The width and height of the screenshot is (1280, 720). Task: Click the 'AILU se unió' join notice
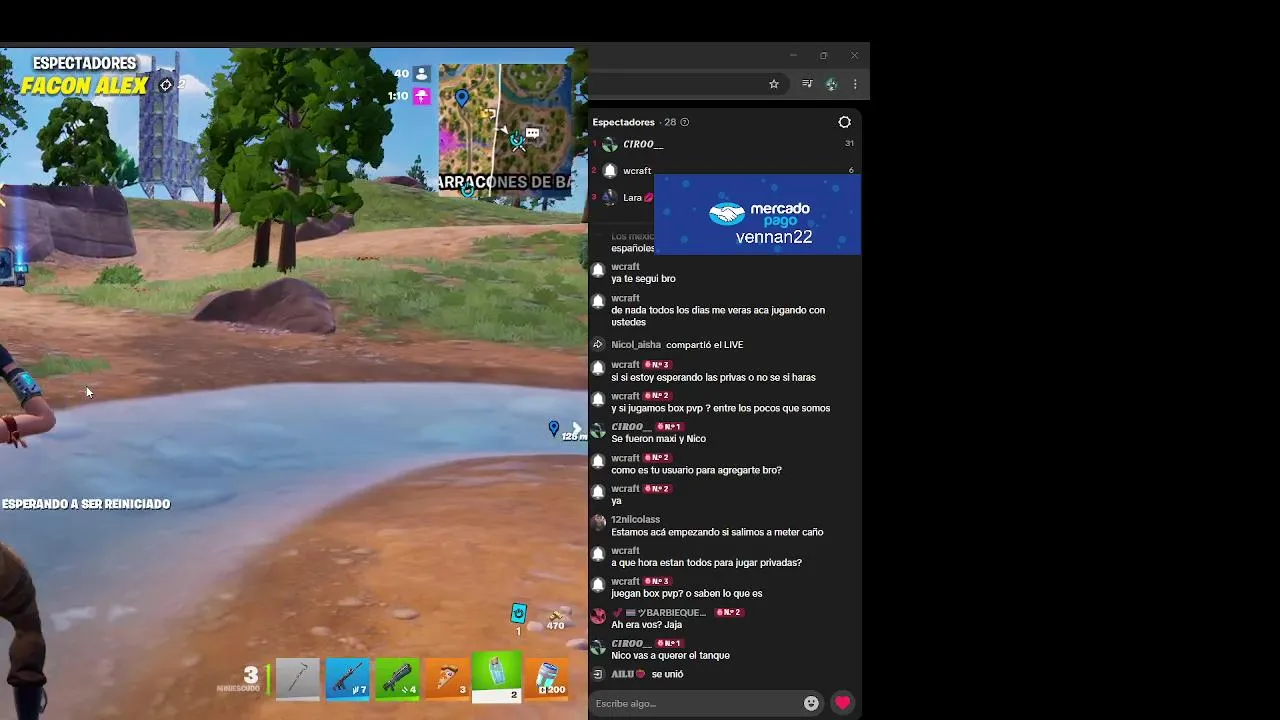pos(647,675)
